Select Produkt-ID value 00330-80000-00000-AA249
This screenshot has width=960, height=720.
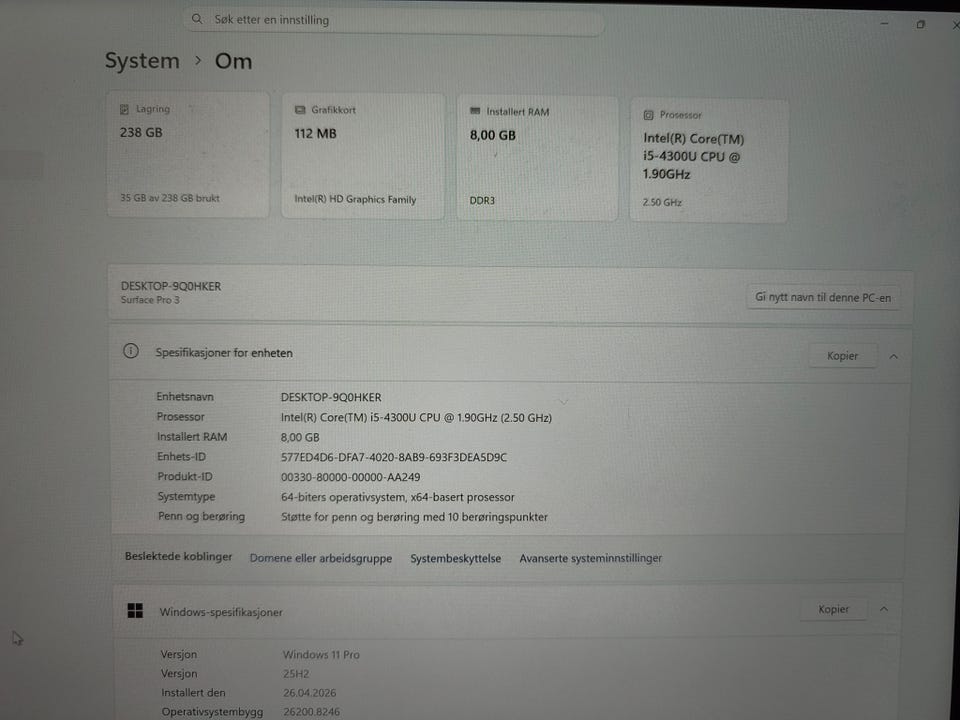[x=350, y=477]
